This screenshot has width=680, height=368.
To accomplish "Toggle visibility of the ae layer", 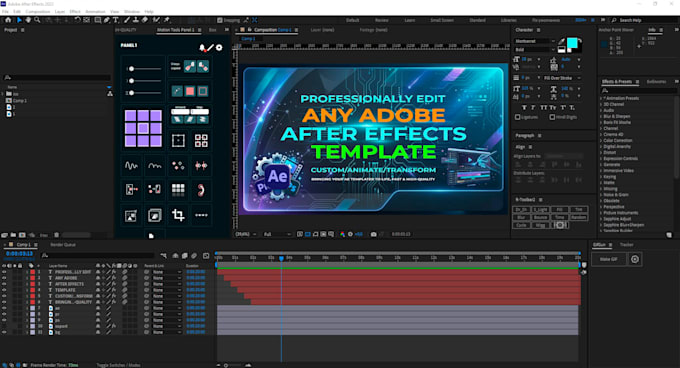I will [x=4, y=308].
